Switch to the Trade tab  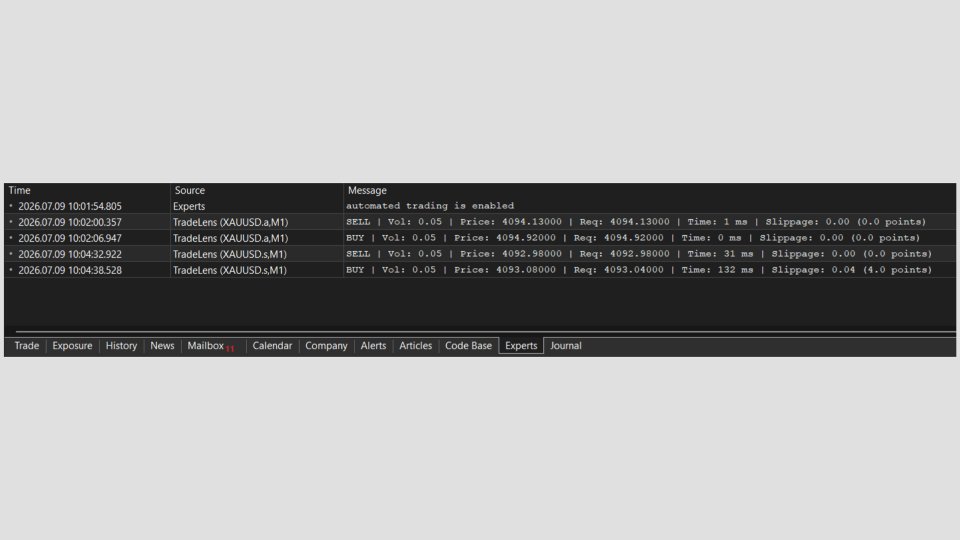[x=26, y=346]
